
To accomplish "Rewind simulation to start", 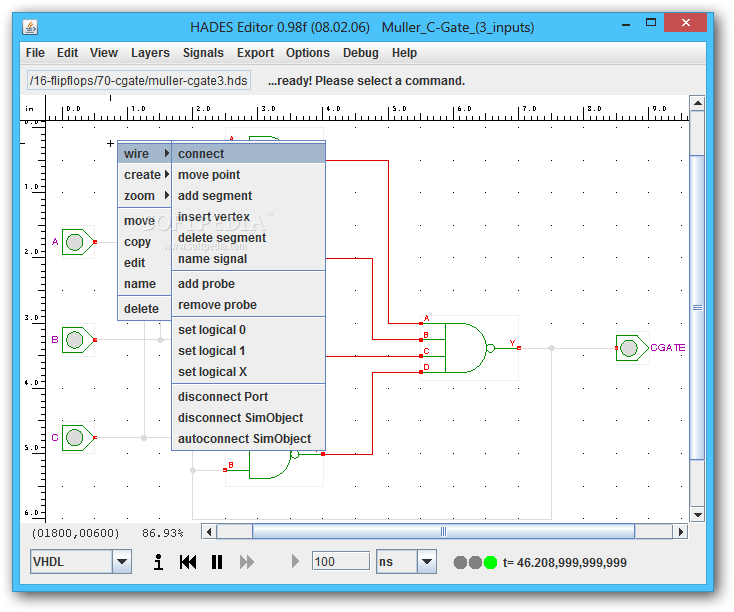I will click(x=188, y=562).
